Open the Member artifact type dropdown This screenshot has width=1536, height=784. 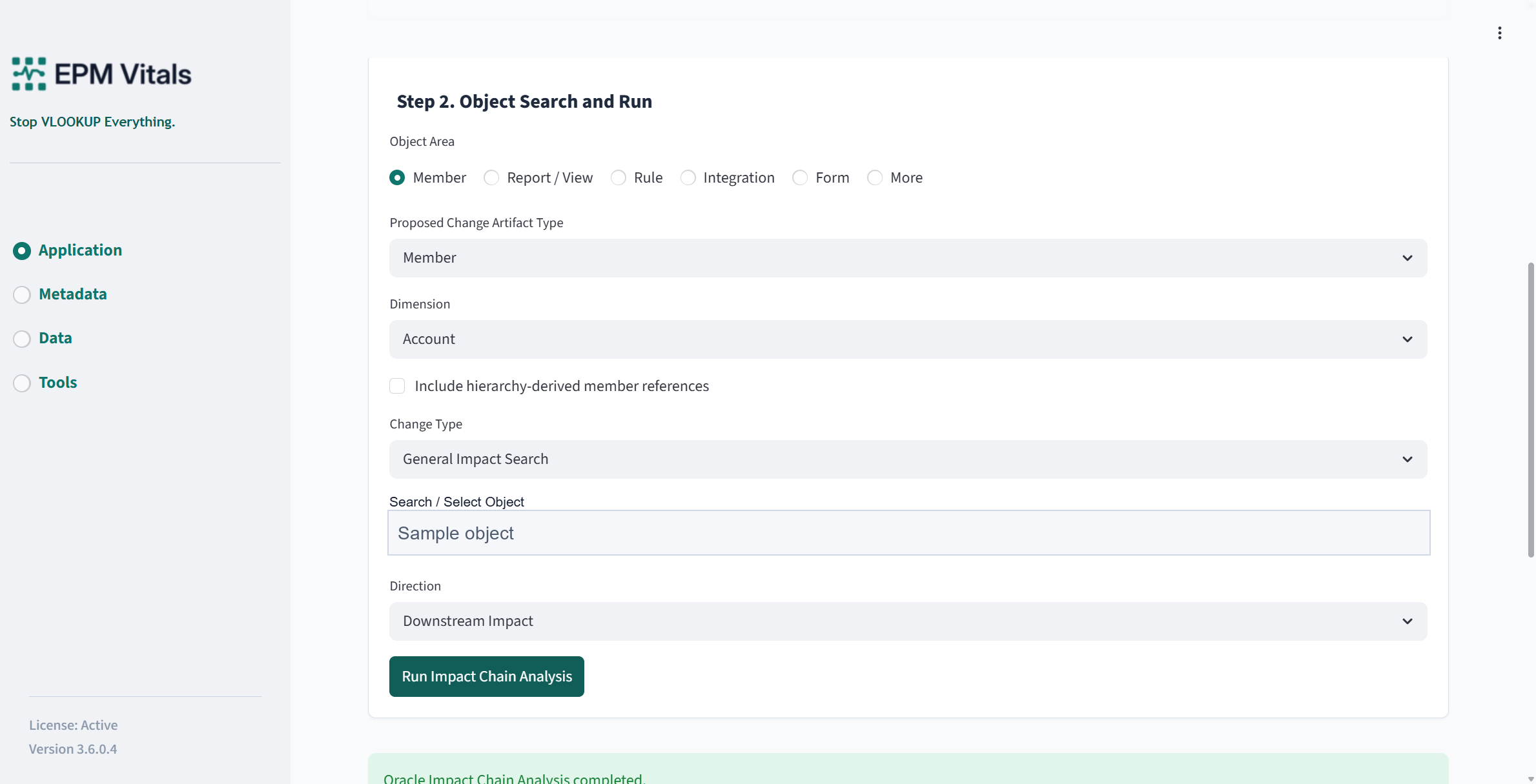pyautogui.click(x=908, y=258)
